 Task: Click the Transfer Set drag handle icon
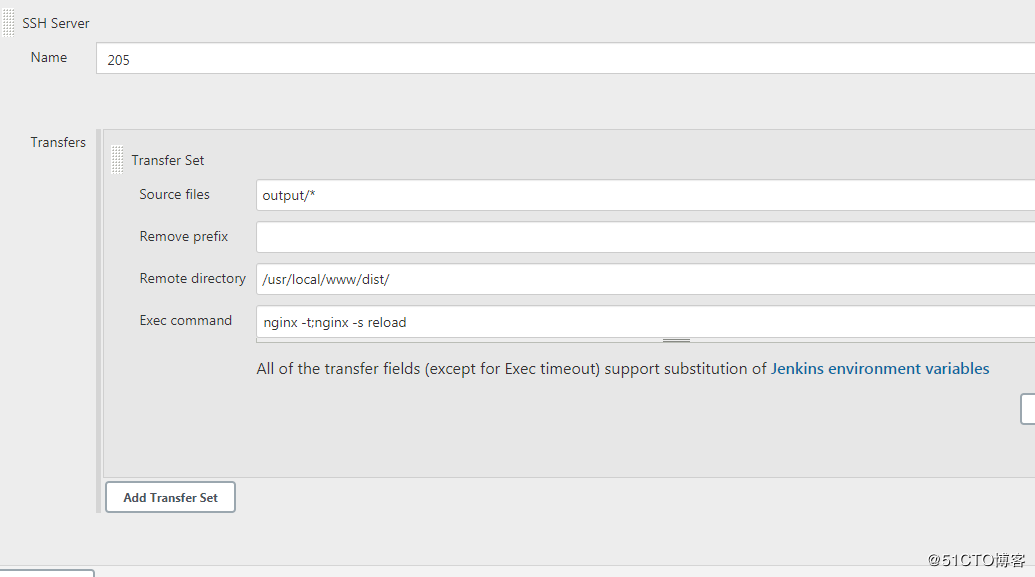click(x=117, y=159)
